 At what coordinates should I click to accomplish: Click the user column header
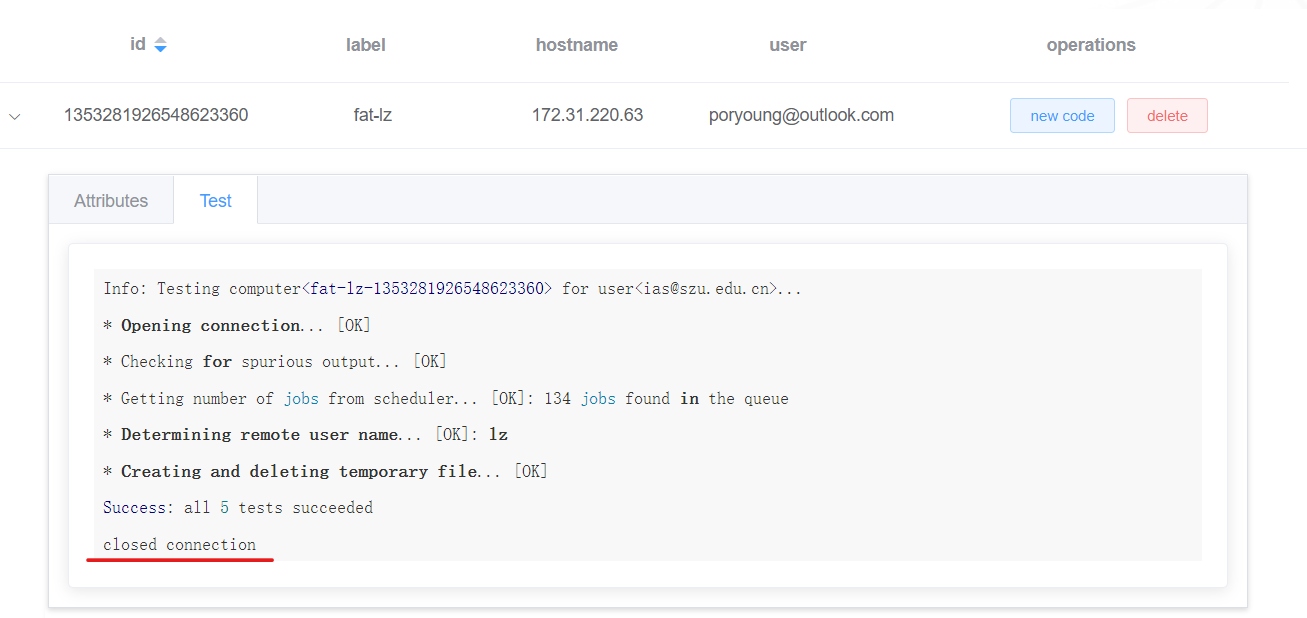pyautogui.click(x=788, y=45)
